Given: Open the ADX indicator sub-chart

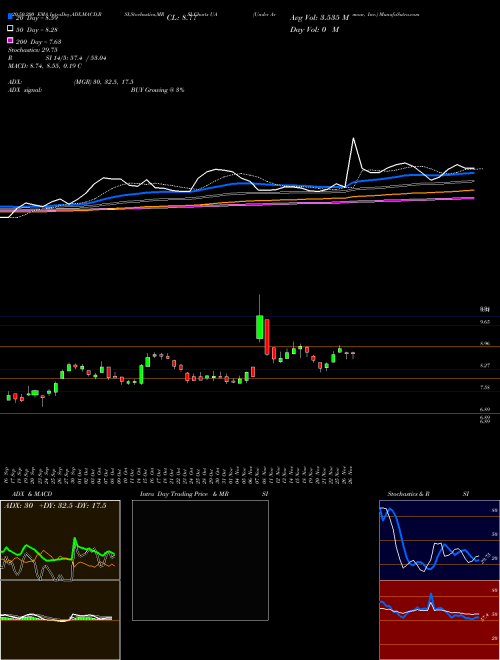Looking at the screenshot, I should tap(60, 540).
